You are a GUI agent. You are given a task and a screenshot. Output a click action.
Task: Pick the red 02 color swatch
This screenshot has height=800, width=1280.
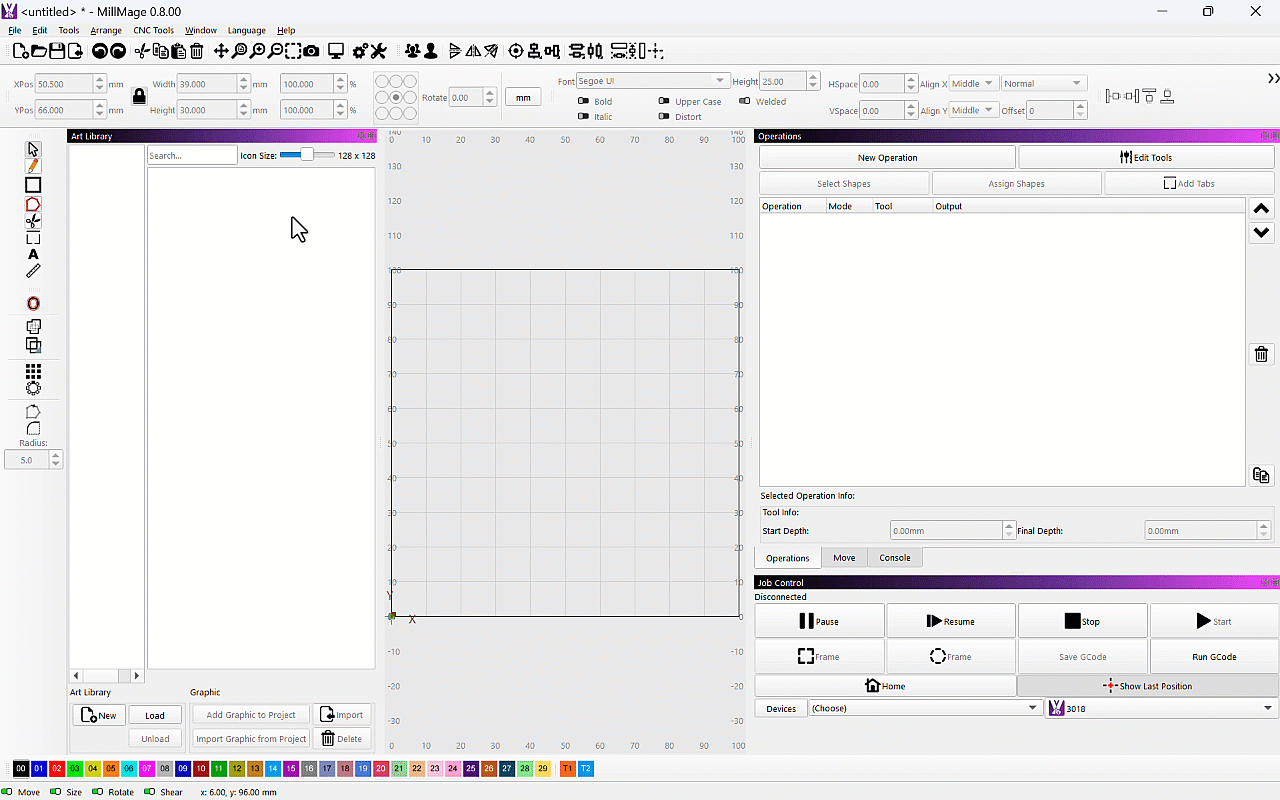[x=57, y=768]
